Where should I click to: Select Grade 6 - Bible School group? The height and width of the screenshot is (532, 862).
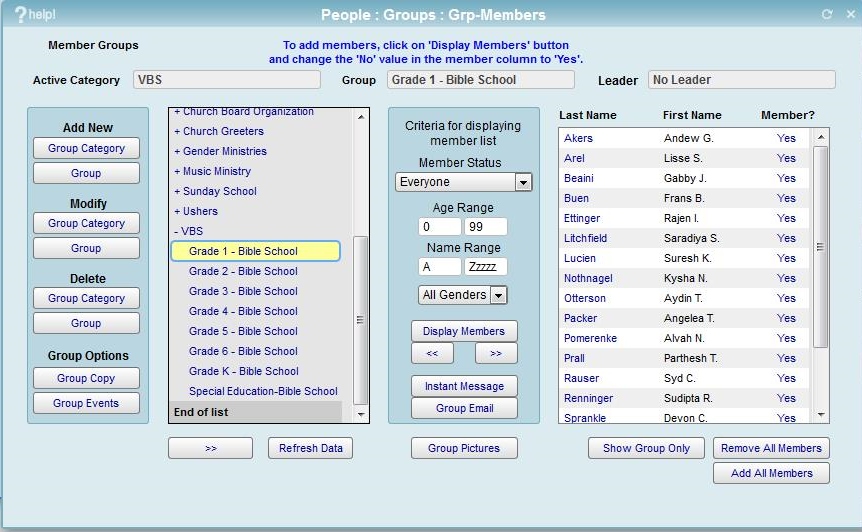pyautogui.click(x=243, y=351)
